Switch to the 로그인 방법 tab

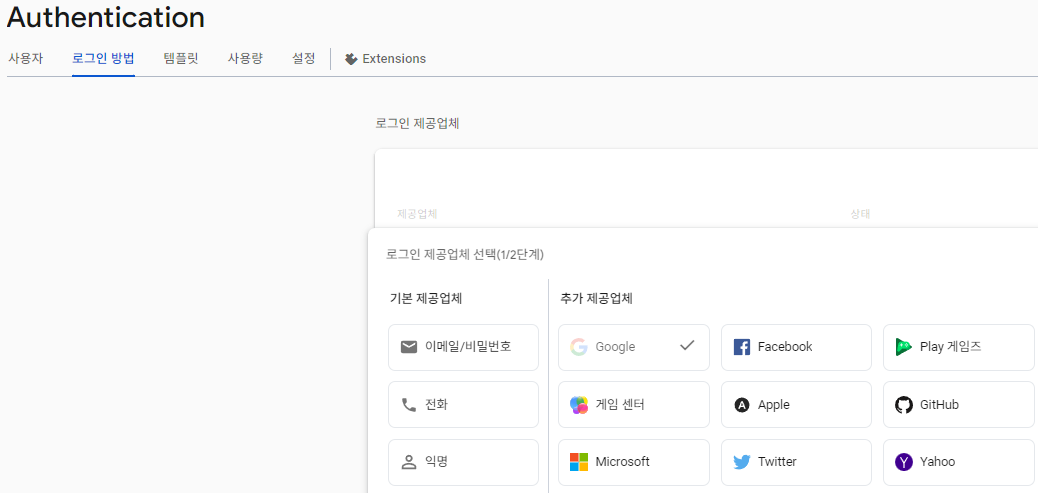coord(103,58)
